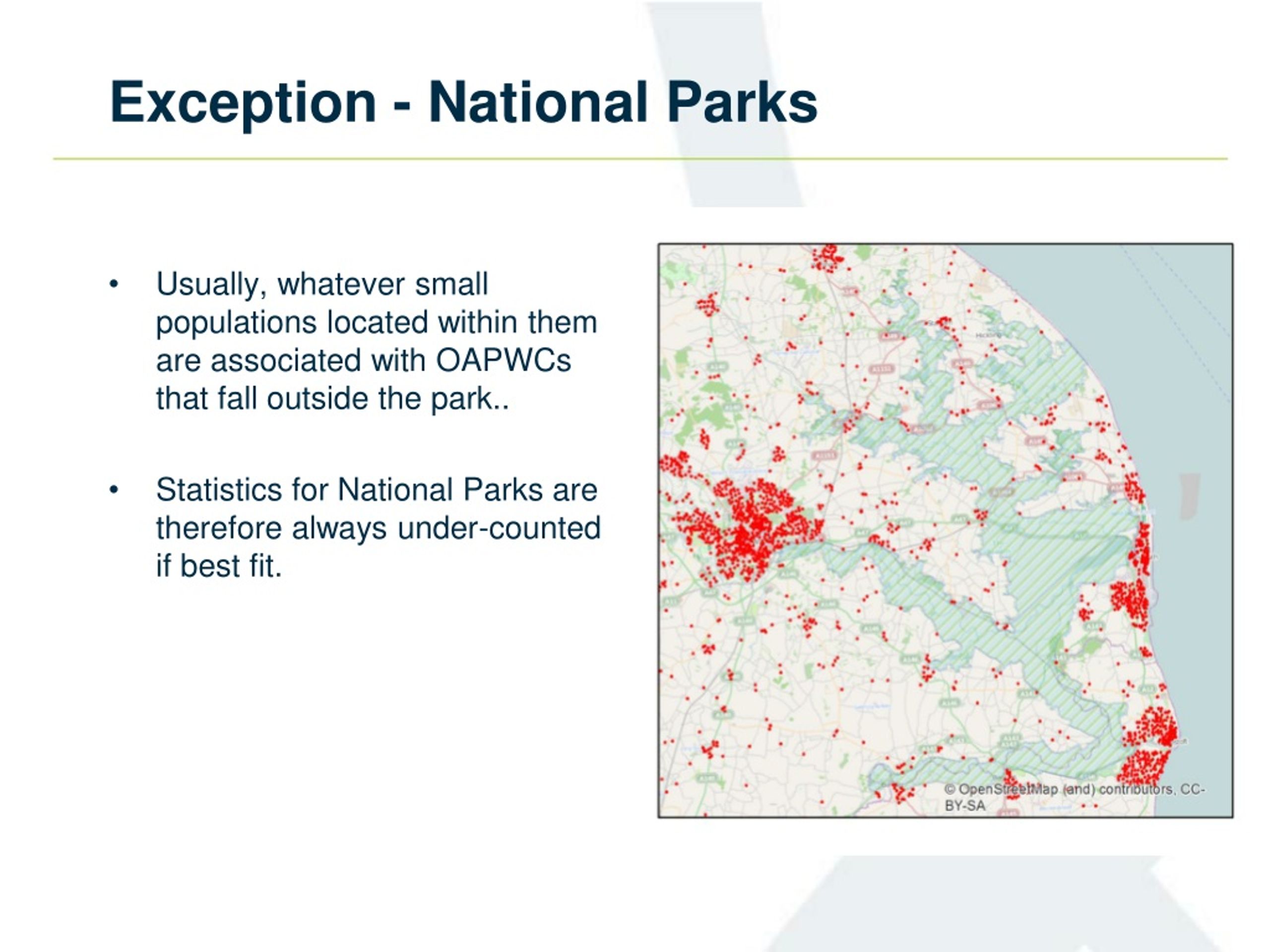
Task: Click the OpenStreetMap contributors attribution text
Action: 1074,797
